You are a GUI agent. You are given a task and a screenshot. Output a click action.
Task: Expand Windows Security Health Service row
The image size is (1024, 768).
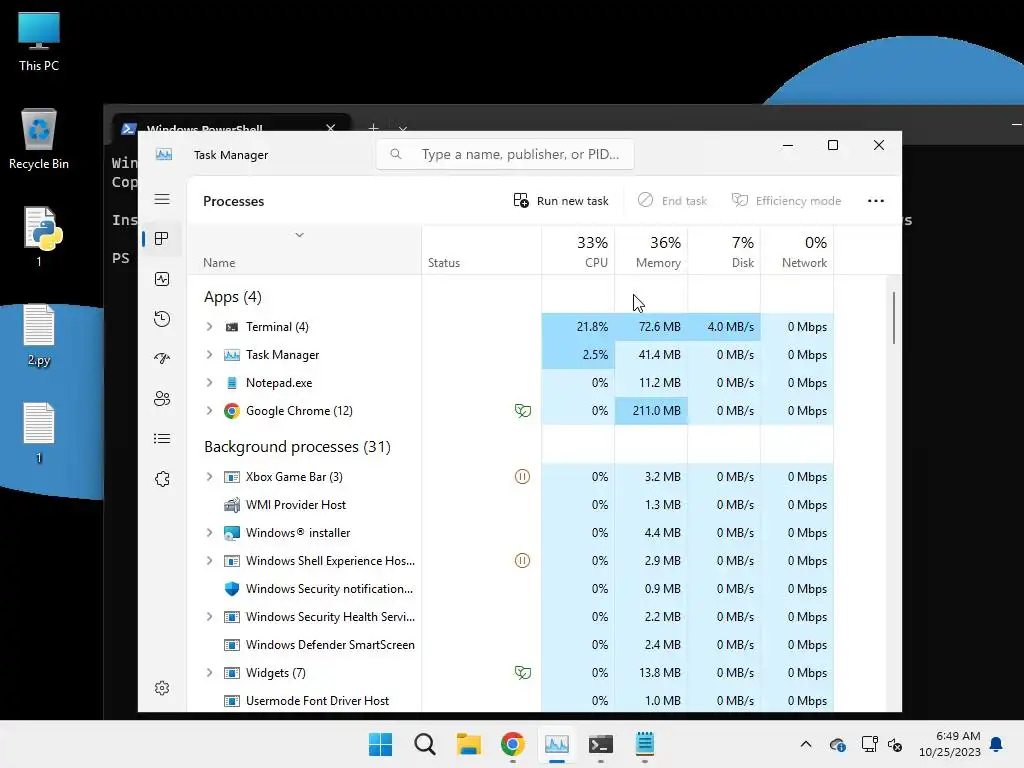(210, 616)
